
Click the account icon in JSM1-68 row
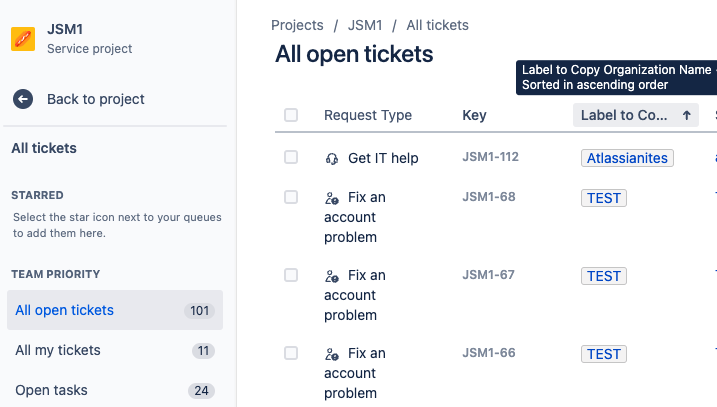point(332,198)
